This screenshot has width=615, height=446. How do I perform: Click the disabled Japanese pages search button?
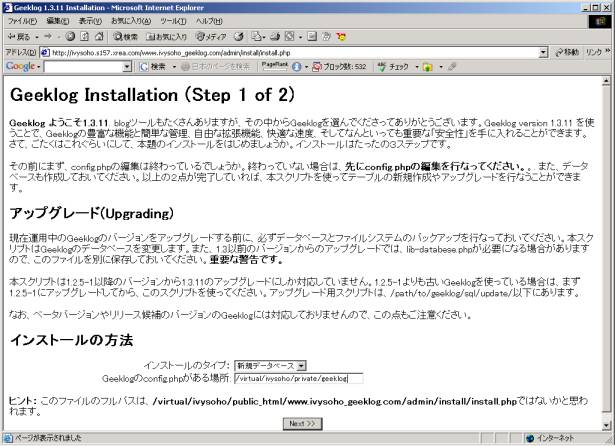click(x=215, y=67)
